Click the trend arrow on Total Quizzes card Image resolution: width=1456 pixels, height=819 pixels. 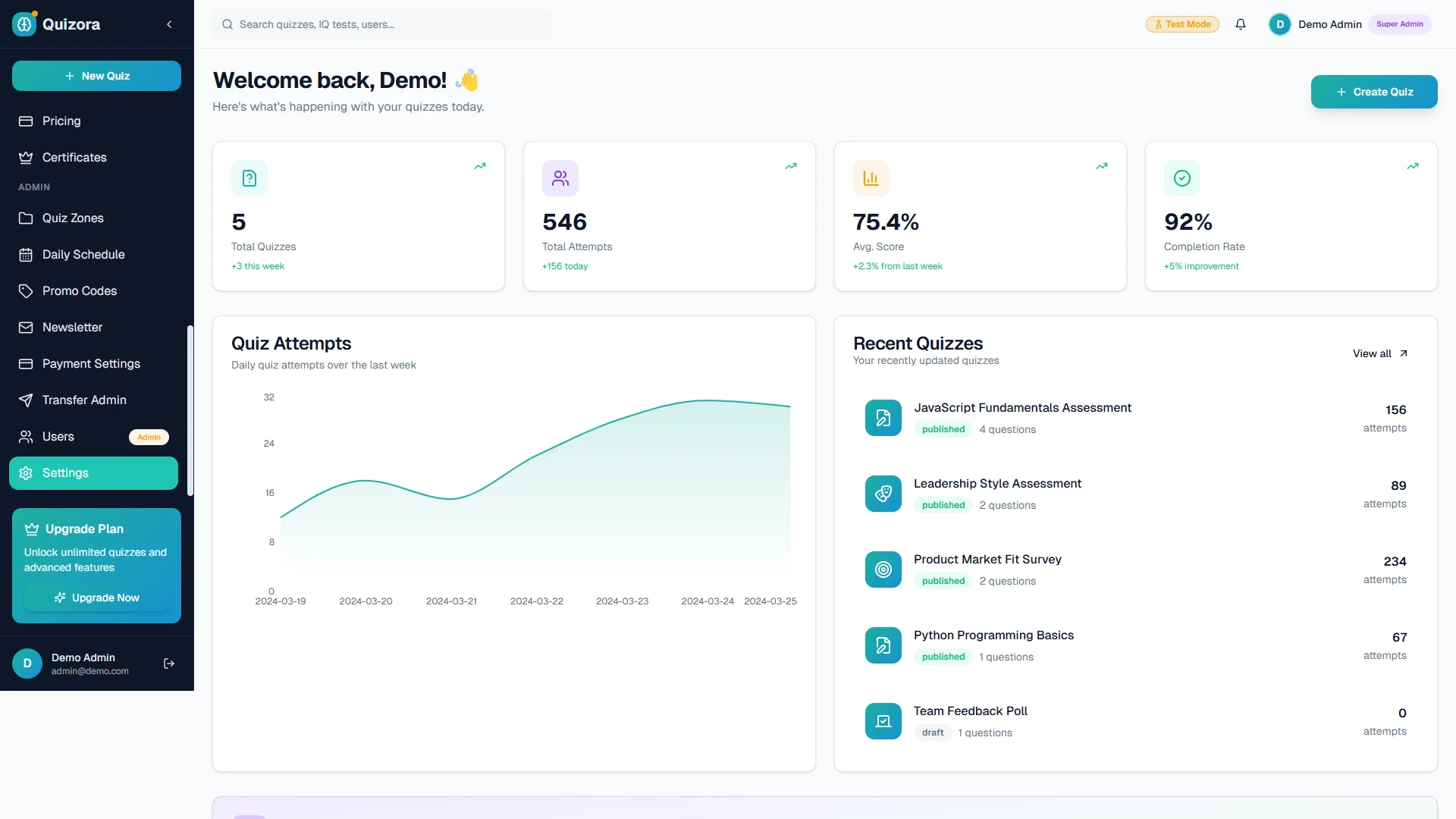(x=480, y=166)
